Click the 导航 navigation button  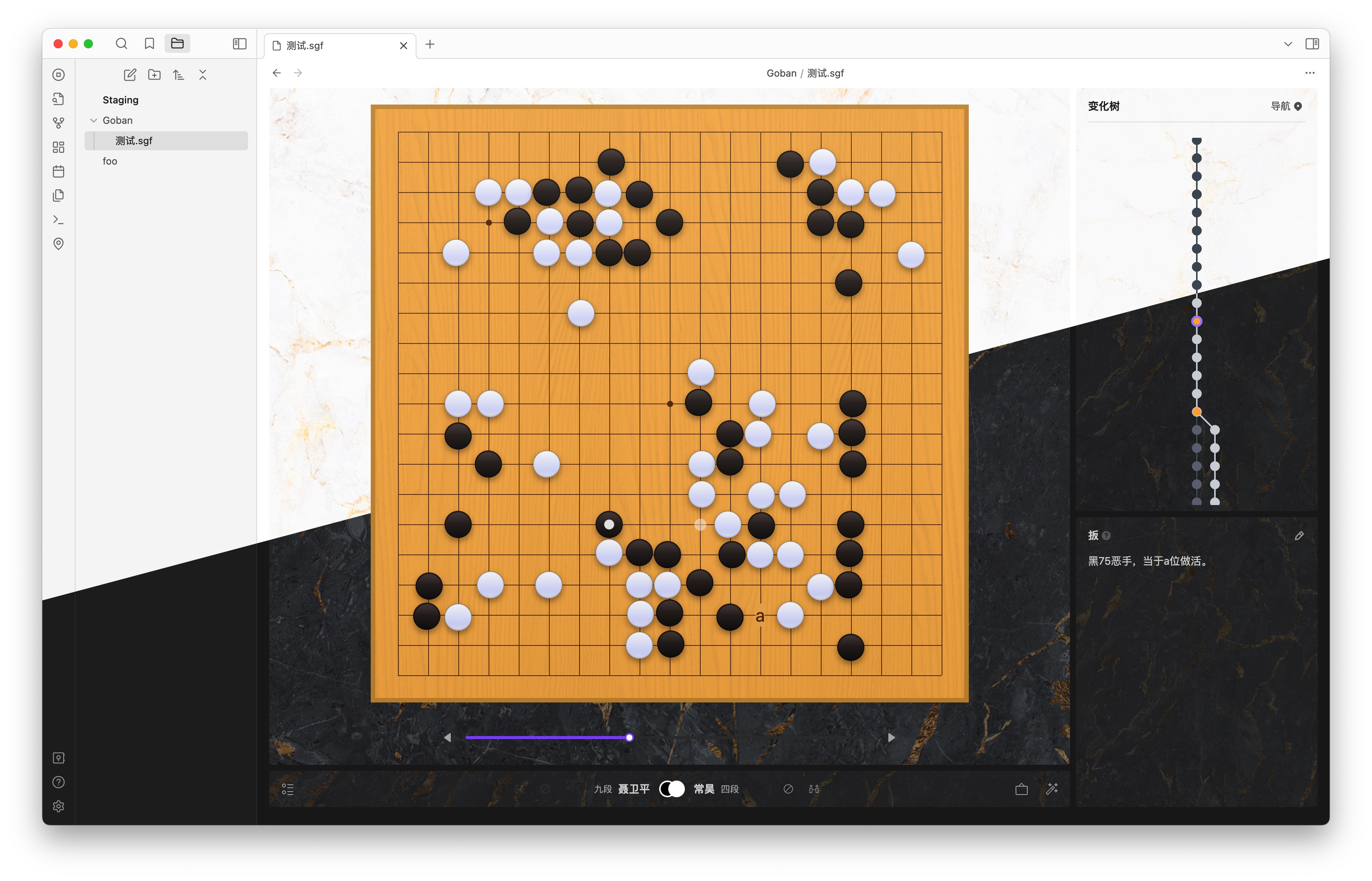coord(1286,106)
